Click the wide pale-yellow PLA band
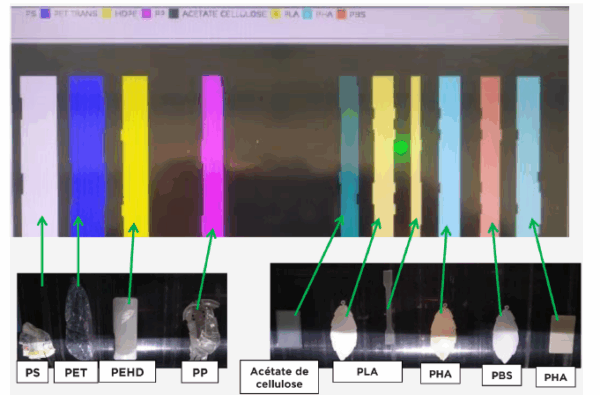The image size is (600, 395). [x=383, y=156]
